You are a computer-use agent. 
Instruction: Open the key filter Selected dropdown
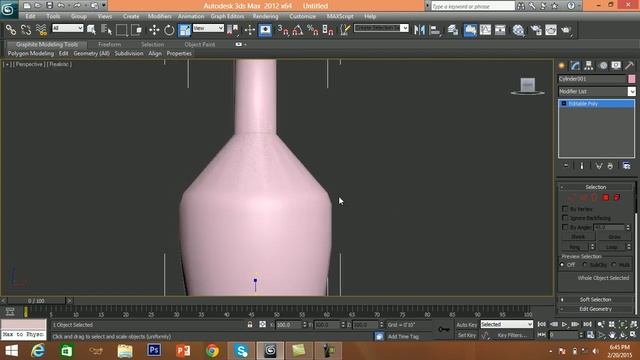(507, 324)
